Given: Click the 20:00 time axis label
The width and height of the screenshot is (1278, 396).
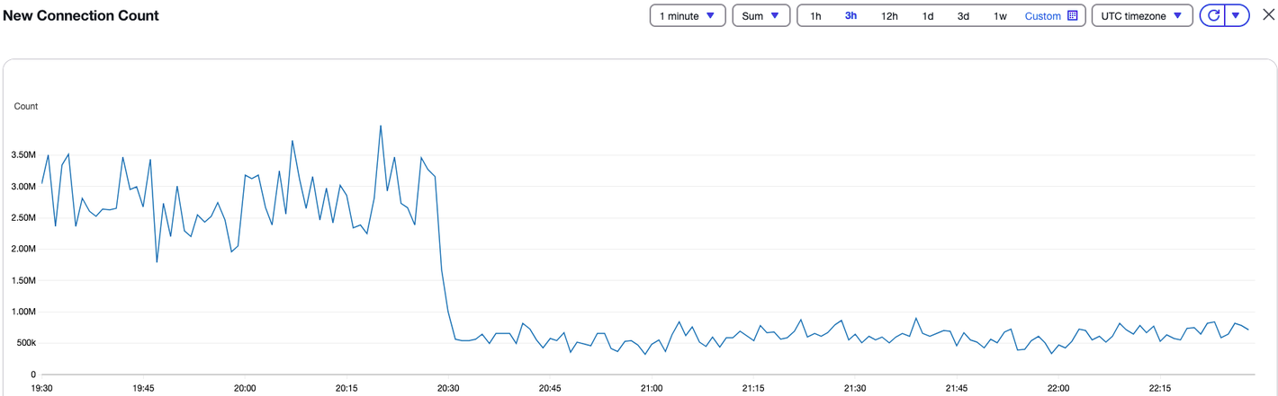Looking at the screenshot, I should pyautogui.click(x=245, y=388).
